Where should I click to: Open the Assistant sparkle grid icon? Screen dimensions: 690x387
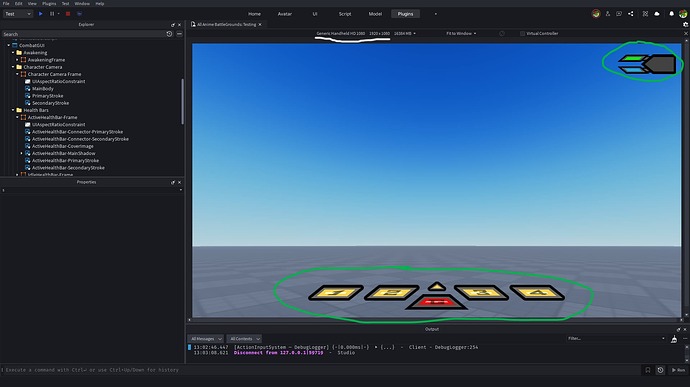click(x=645, y=14)
